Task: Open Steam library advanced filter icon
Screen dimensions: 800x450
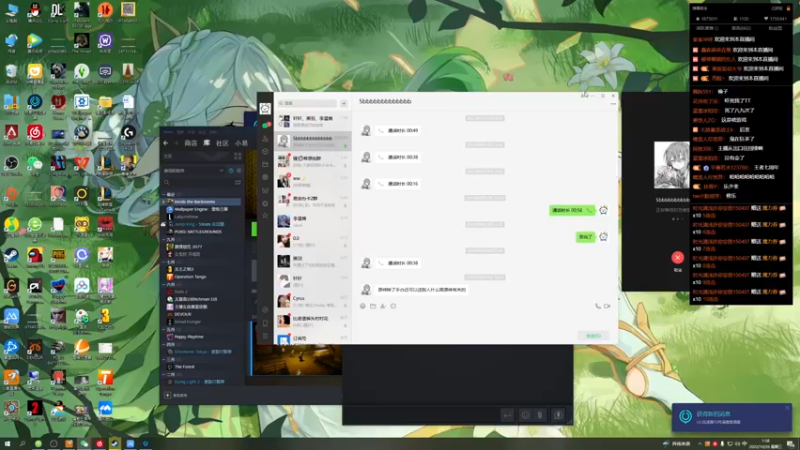Action: click(238, 182)
